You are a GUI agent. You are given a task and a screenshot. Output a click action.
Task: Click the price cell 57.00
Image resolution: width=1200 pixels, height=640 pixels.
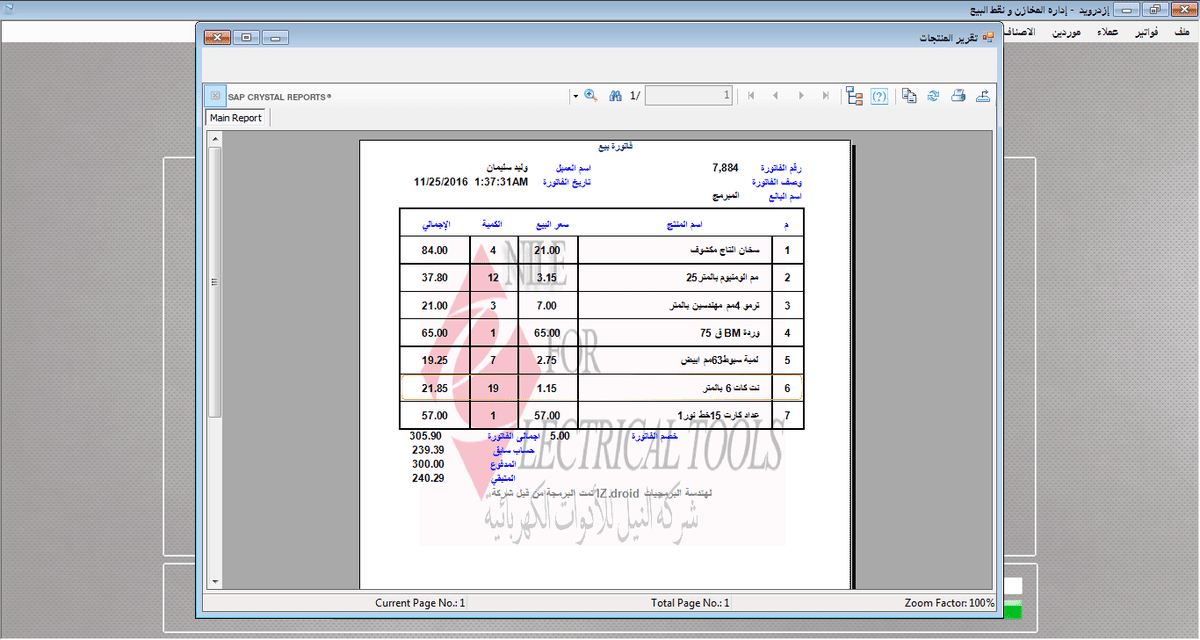549,415
